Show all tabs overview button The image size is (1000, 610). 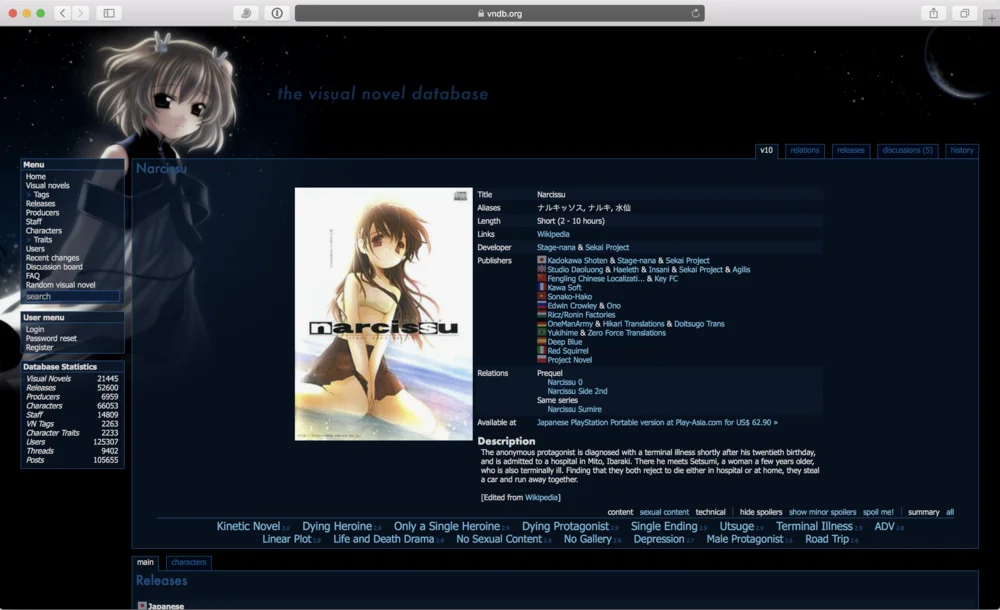click(964, 13)
